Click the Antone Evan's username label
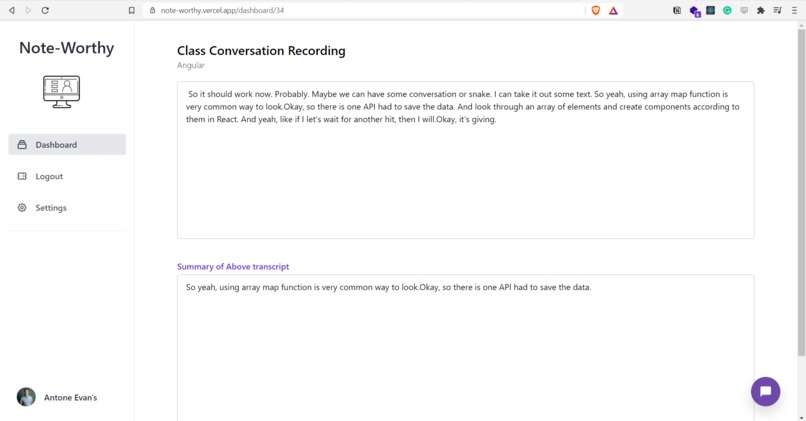The width and height of the screenshot is (806, 421). [70, 397]
